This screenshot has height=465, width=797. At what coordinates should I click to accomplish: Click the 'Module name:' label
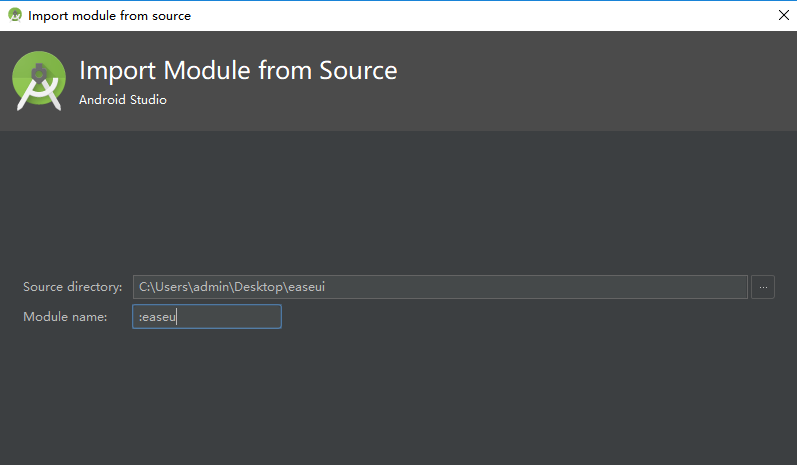pyautogui.click(x=65, y=317)
